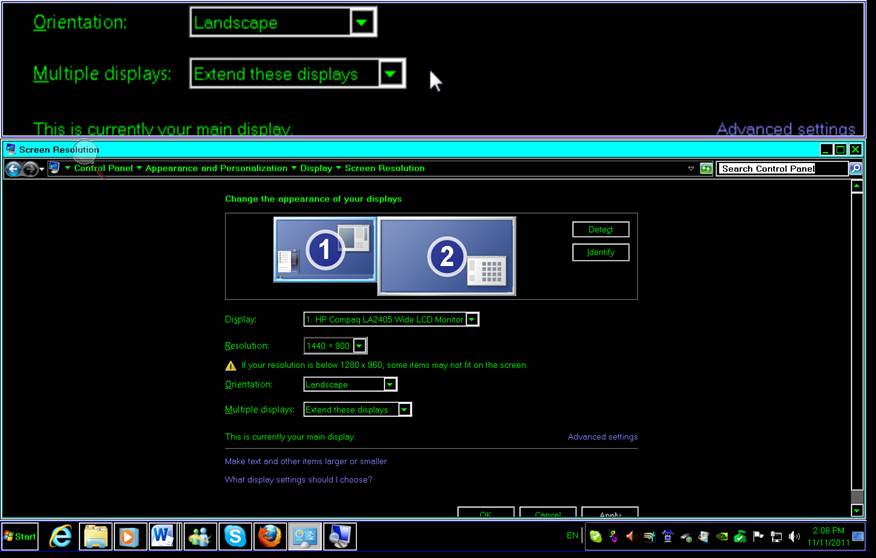The height and width of the screenshot is (558, 876).
Task: Open the volume speaker tray icon
Action: tap(794, 537)
